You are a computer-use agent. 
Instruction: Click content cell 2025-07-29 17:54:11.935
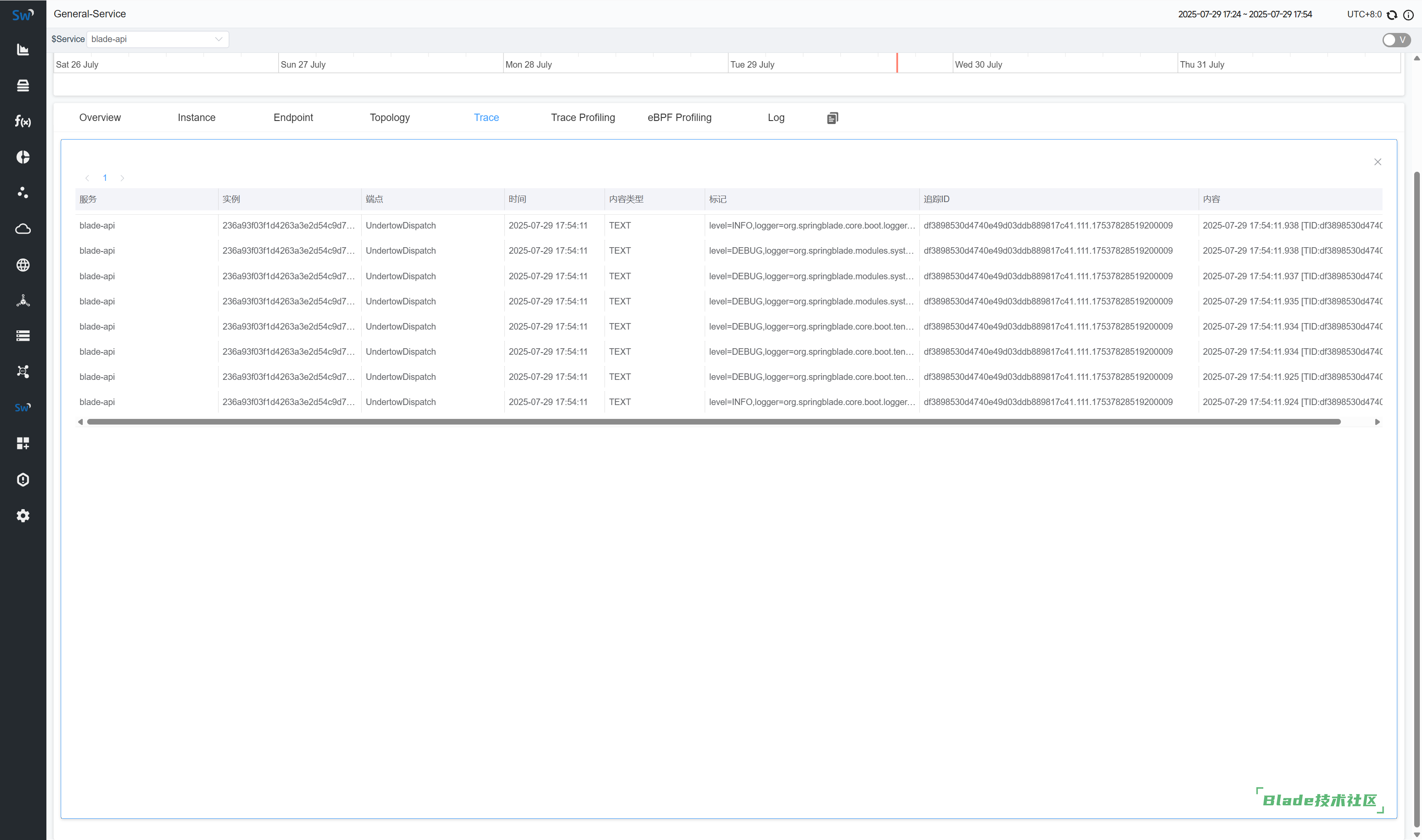[x=1292, y=301]
